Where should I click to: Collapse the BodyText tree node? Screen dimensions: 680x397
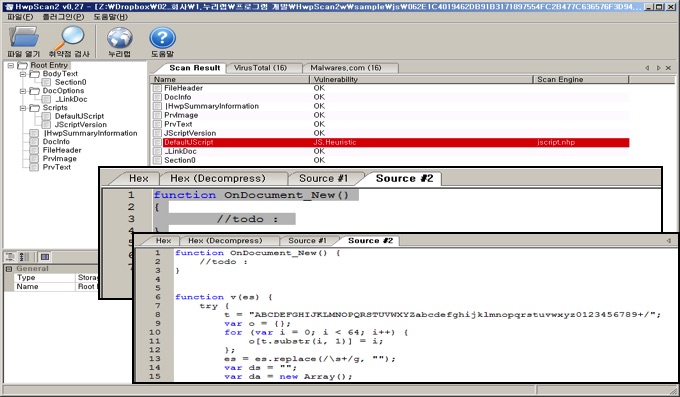coord(23,74)
